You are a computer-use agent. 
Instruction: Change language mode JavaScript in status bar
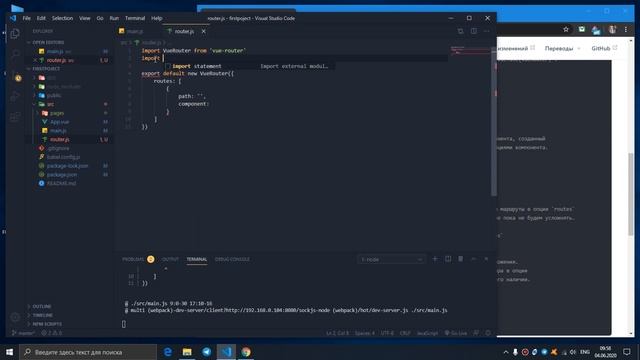(x=427, y=333)
